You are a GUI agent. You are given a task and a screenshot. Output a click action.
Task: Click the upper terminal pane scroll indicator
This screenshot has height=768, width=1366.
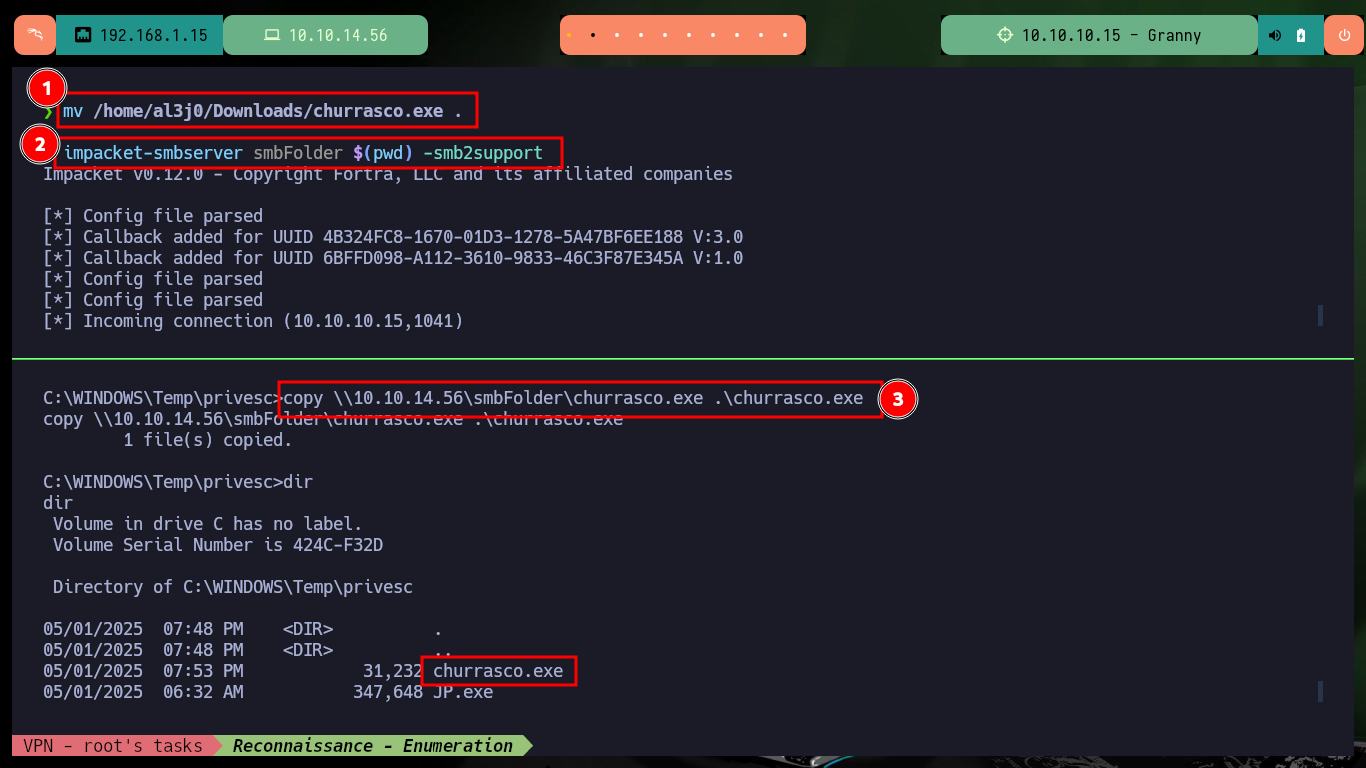click(x=1320, y=316)
